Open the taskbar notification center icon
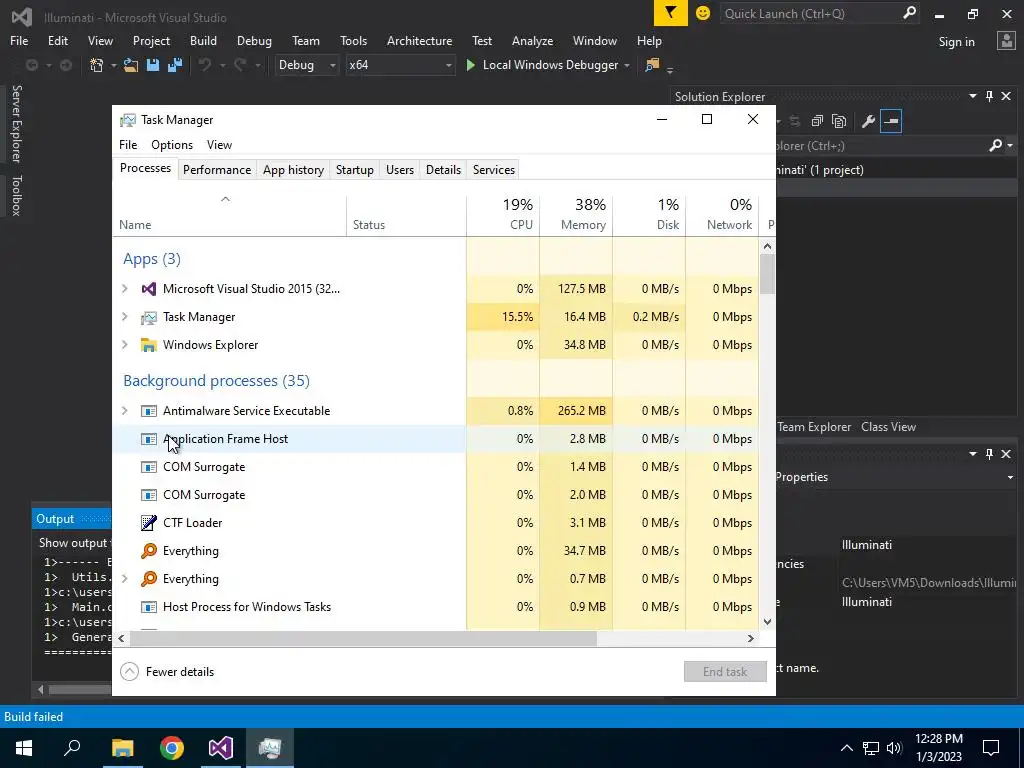The width and height of the screenshot is (1024, 768). point(991,748)
